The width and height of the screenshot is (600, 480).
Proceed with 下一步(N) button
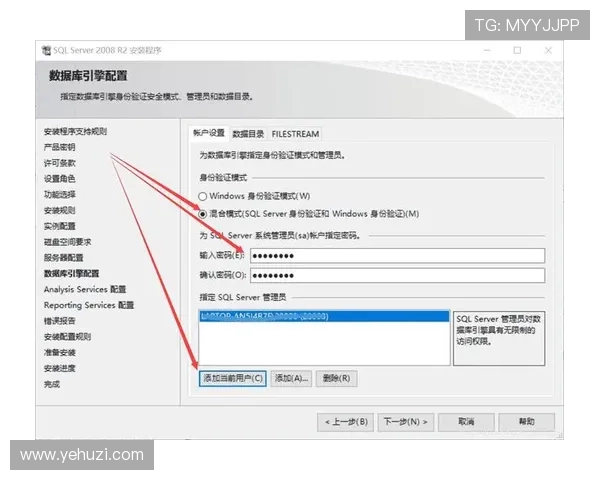tap(406, 422)
